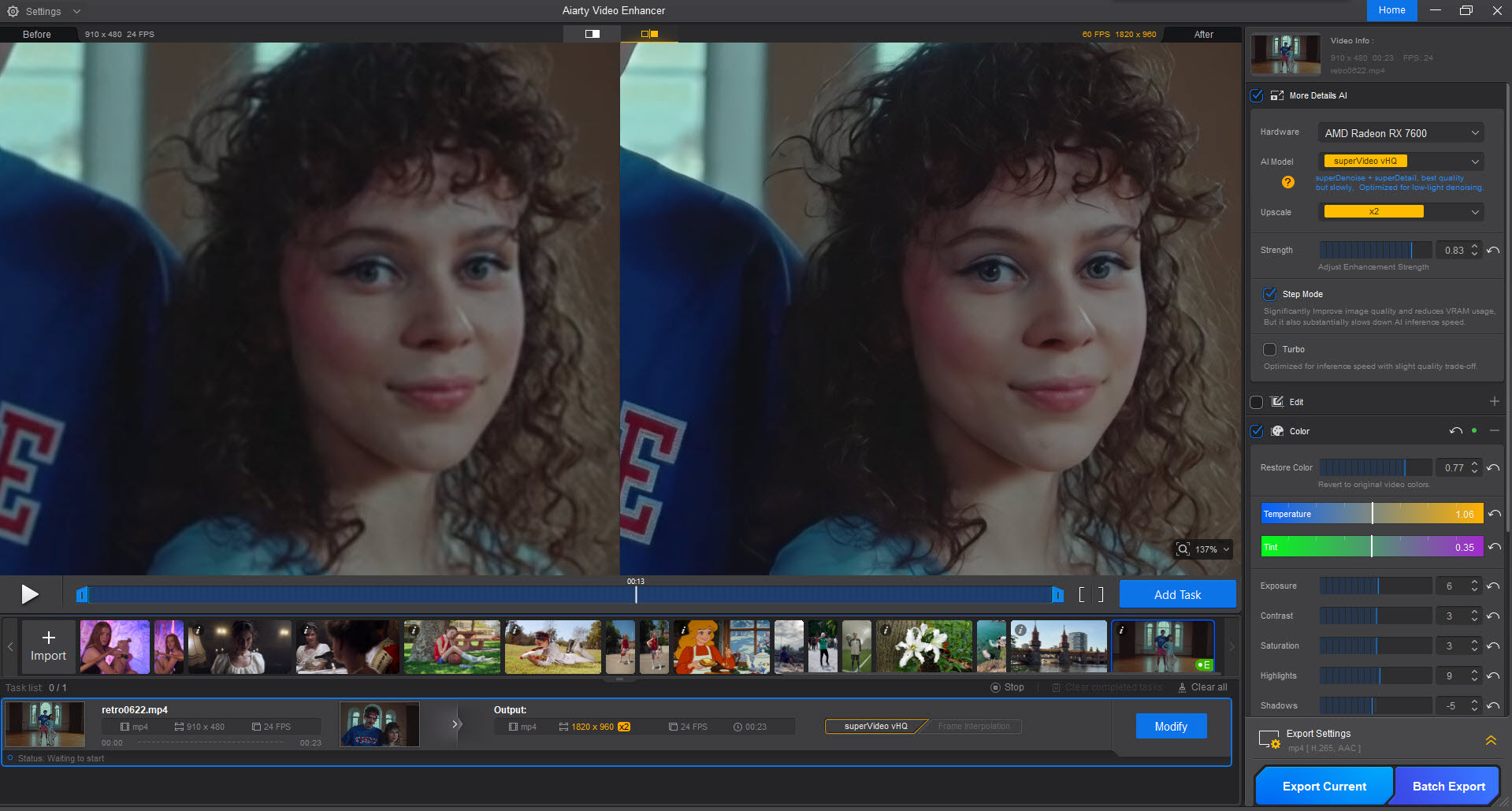Expand Export Settings with double chevron
The image size is (1512, 811).
tap(1491, 741)
